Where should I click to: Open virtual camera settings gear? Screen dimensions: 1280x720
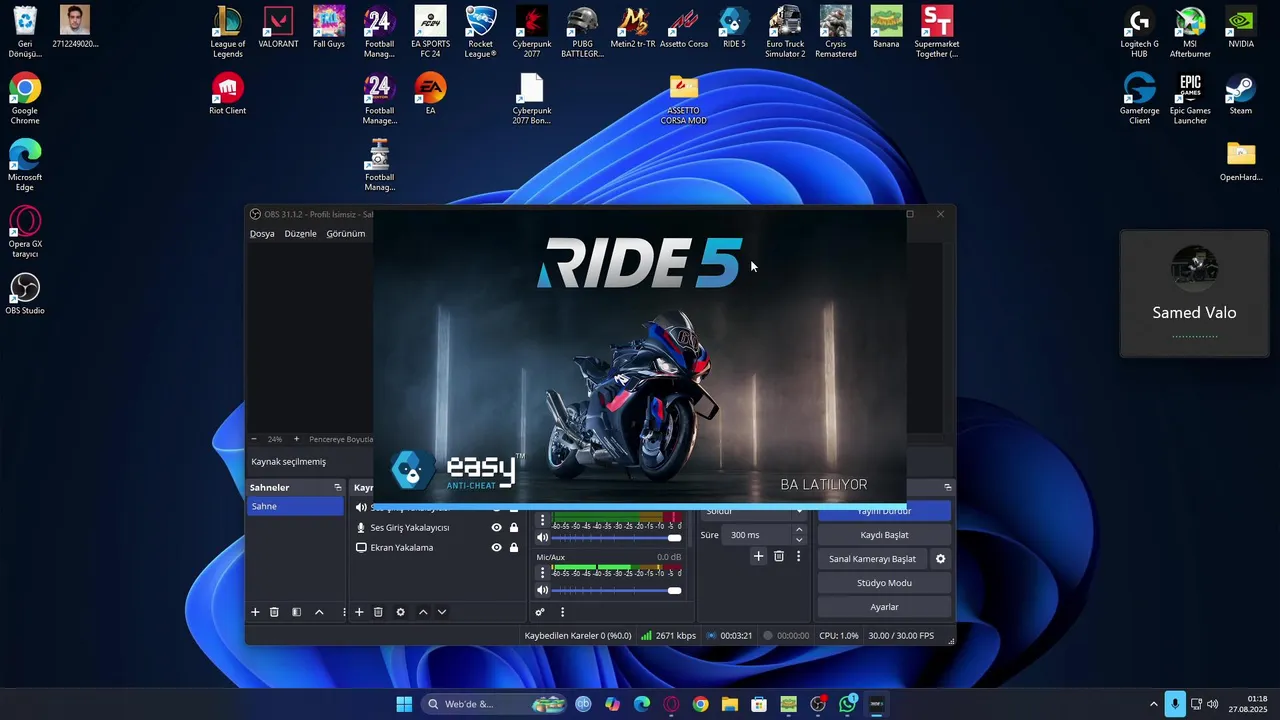pyautogui.click(x=940, y=559)
